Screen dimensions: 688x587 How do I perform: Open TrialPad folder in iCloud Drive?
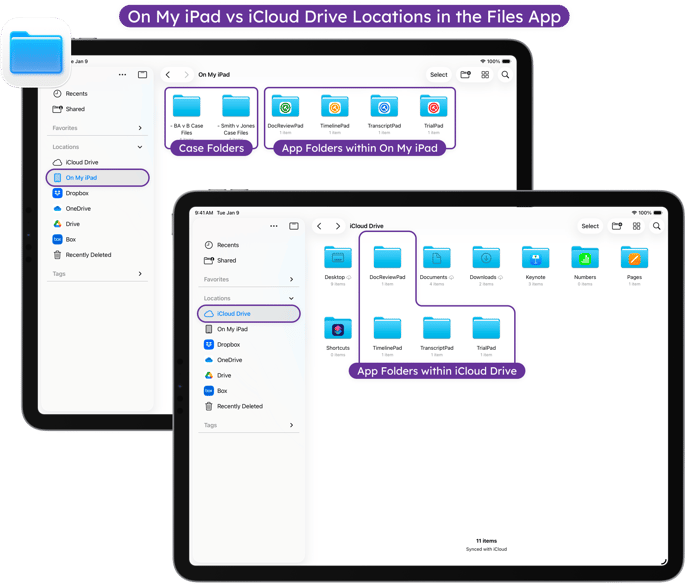click(486, 336)
